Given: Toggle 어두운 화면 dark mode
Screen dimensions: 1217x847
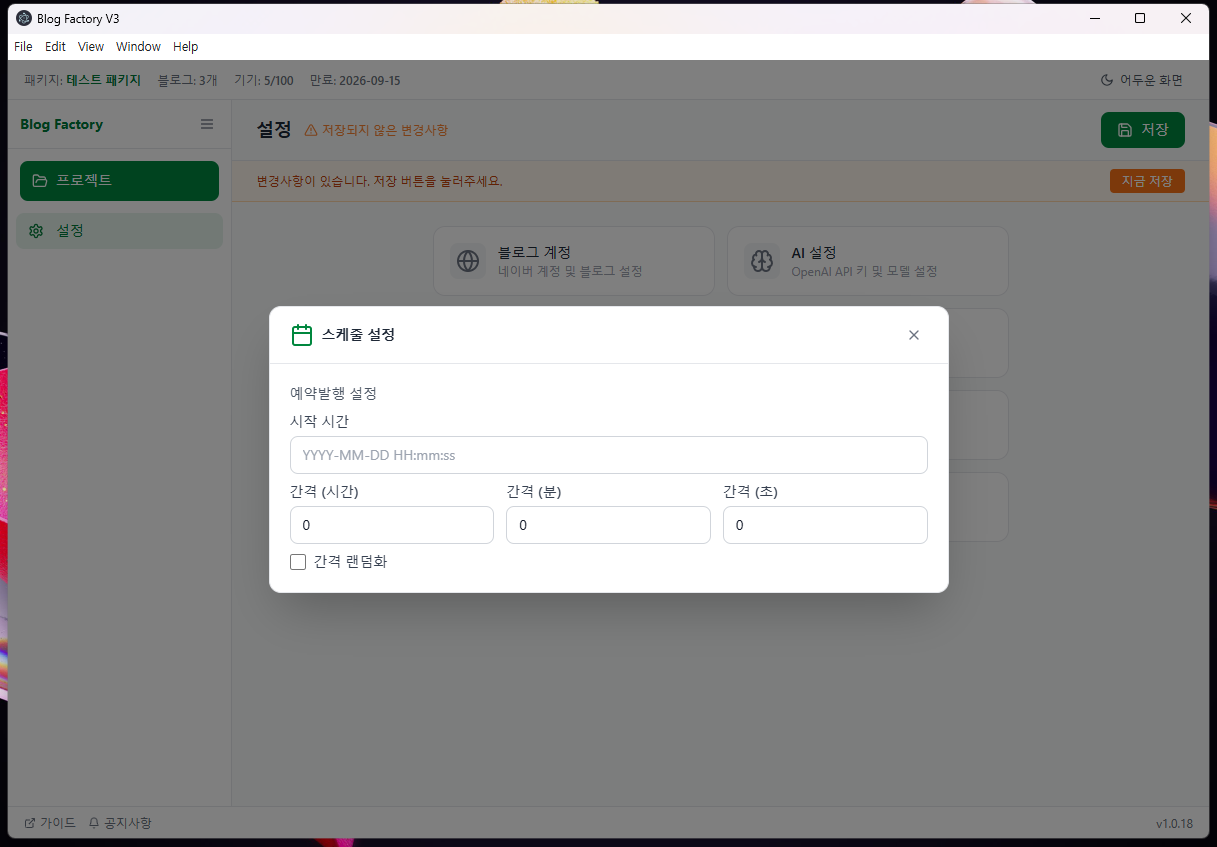Looking at the screenshot, I should tap(1140, 80).
